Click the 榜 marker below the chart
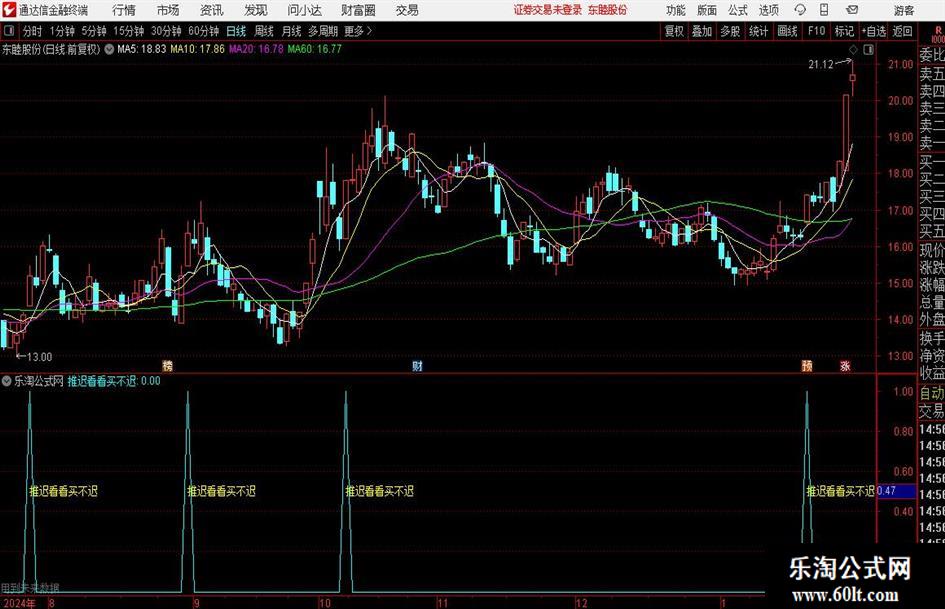945x609 pixels. coord(168,366)
